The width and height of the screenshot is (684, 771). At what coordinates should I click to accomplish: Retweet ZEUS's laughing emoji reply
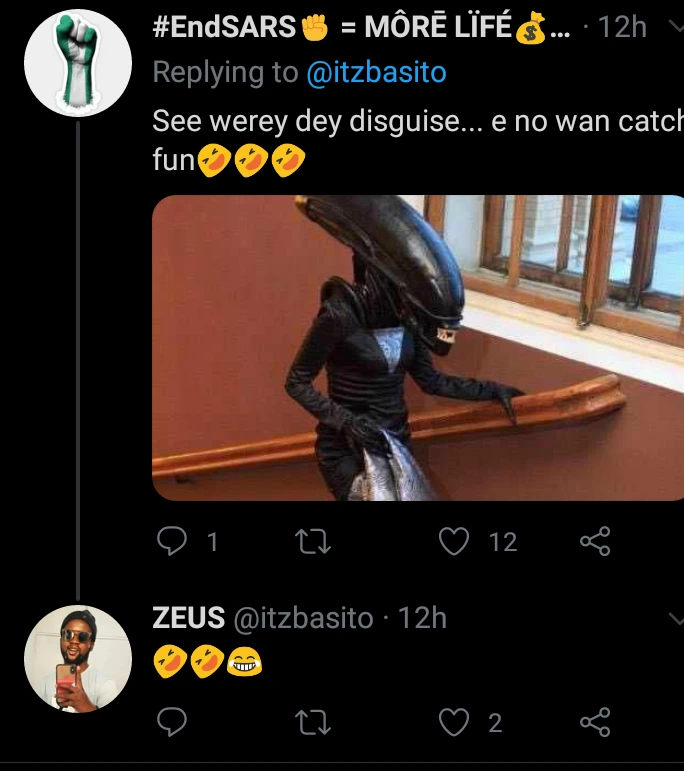(x=314, y=722)
